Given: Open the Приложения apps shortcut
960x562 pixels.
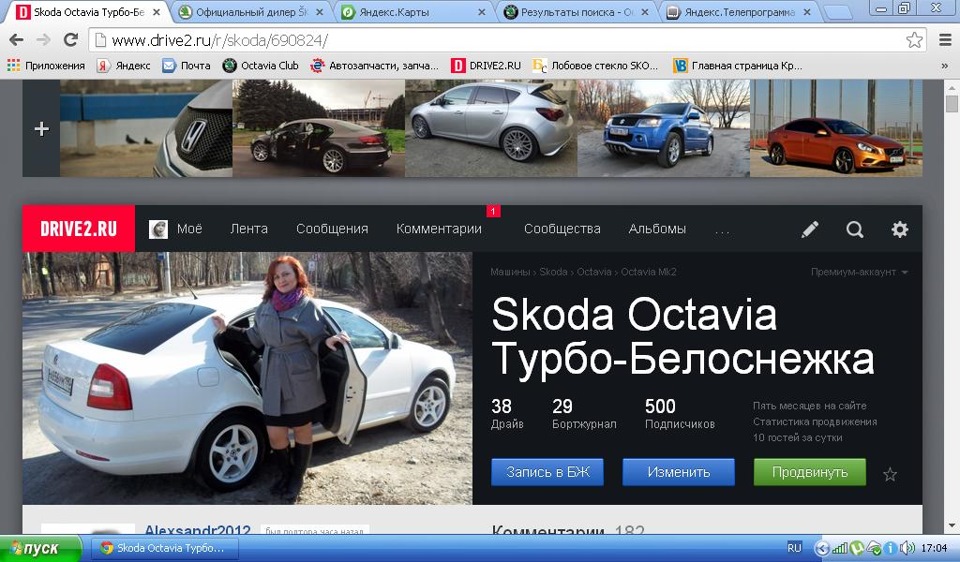Looking at the screenshot, I should [46, 66].
